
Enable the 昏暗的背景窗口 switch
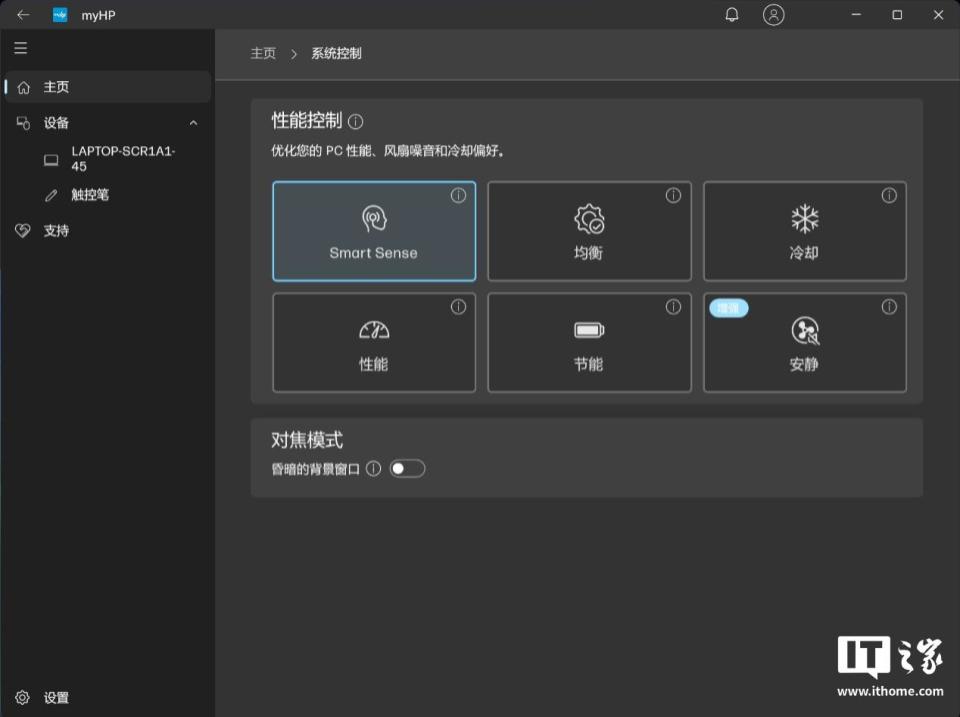click(x=407, y=468)
